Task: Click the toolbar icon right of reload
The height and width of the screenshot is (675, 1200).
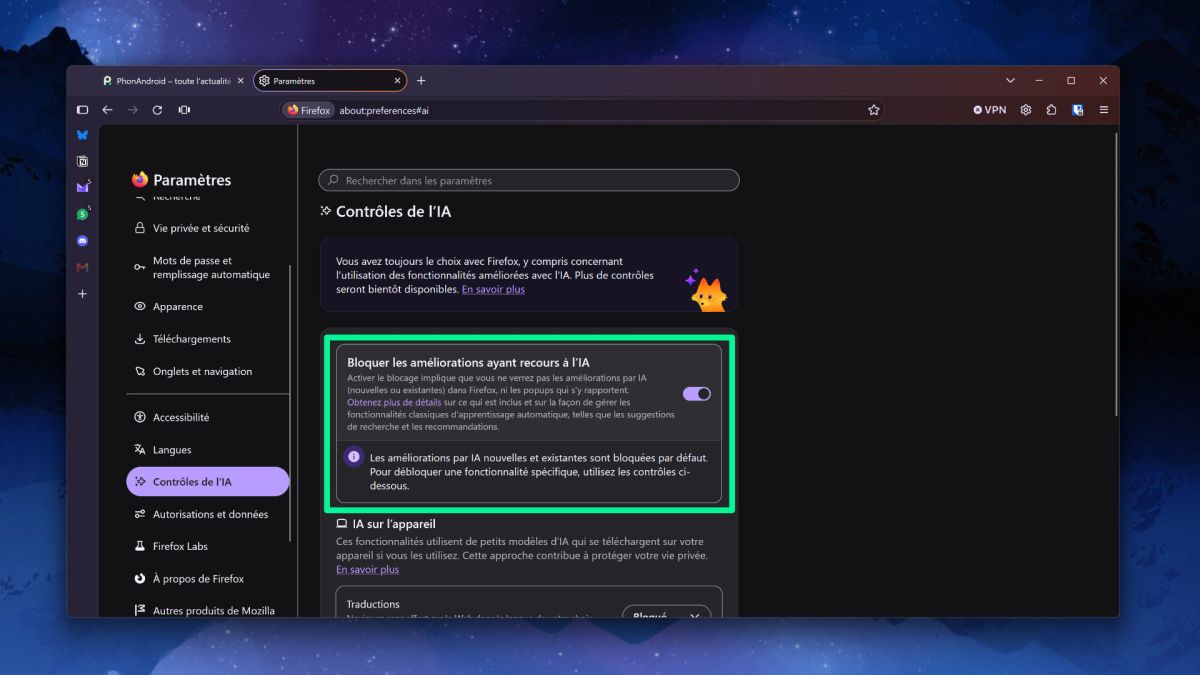Action: click(184, 110)
